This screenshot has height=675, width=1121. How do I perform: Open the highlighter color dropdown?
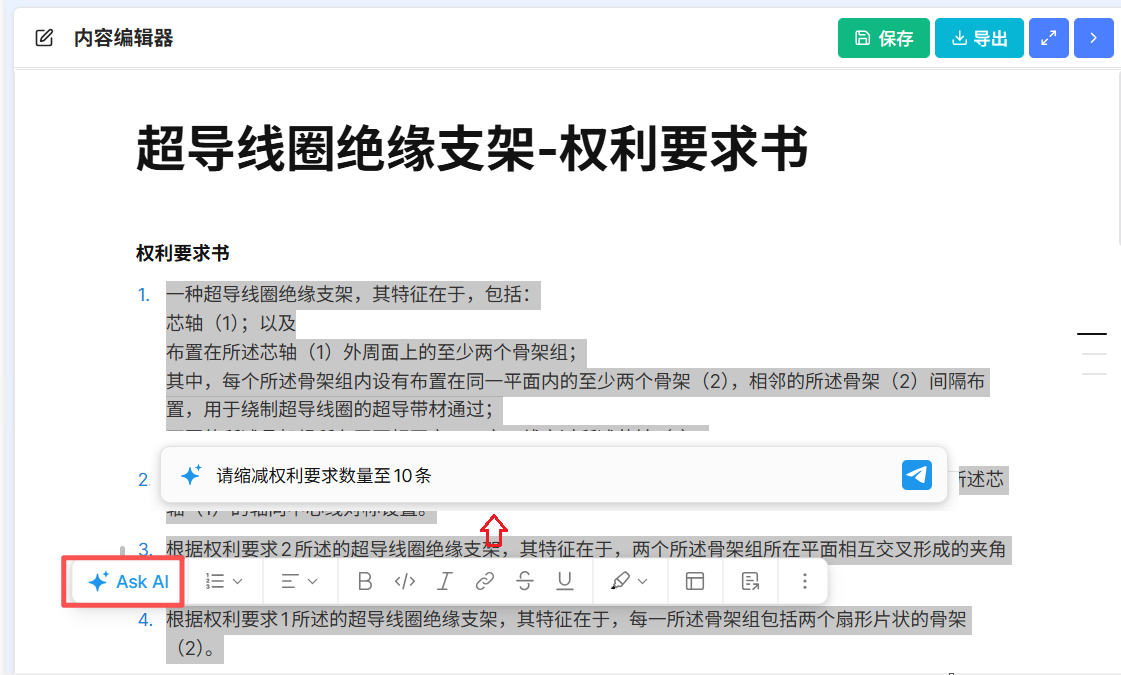(629, 581)
